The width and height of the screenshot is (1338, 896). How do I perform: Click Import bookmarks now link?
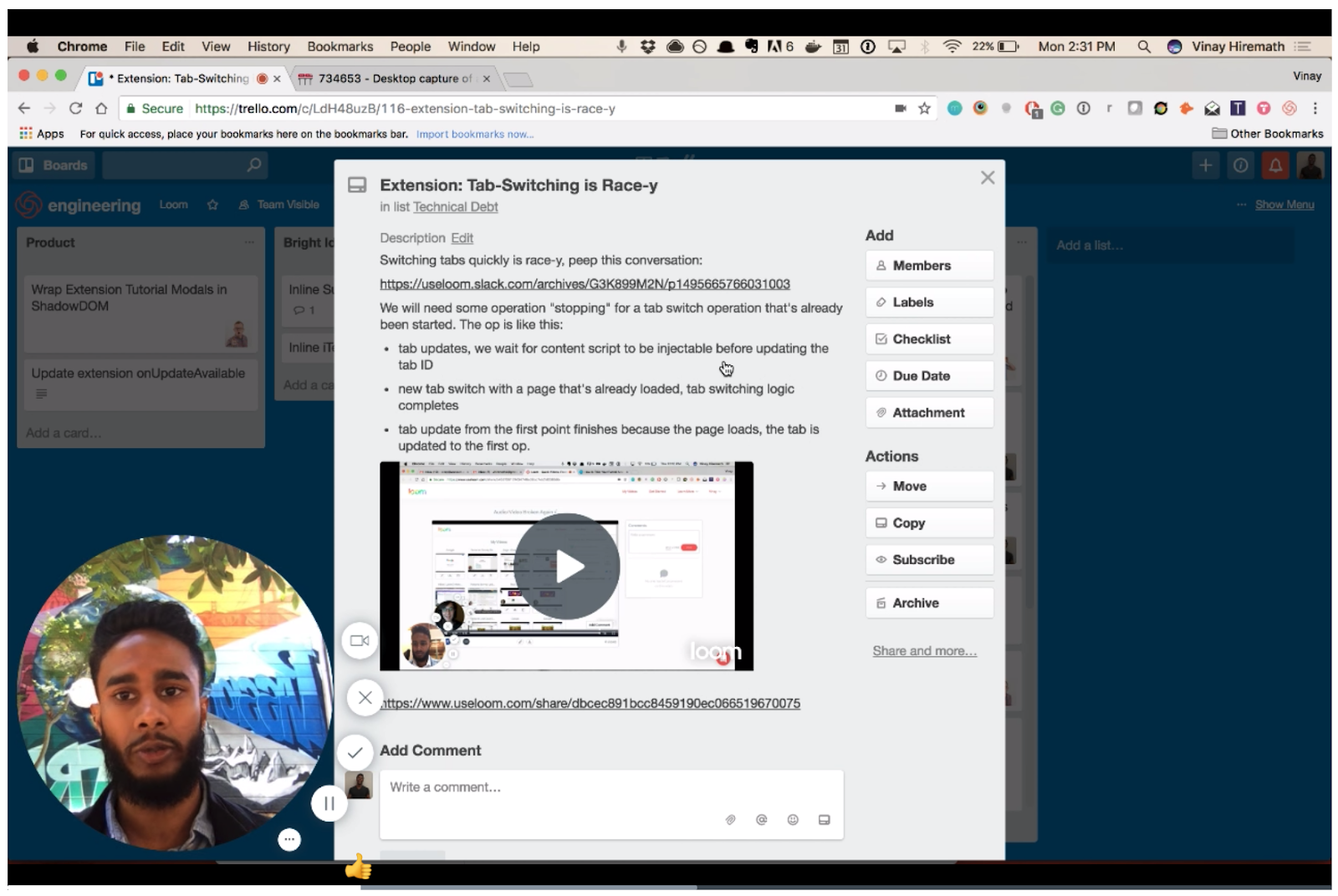[x=474, y=135]
